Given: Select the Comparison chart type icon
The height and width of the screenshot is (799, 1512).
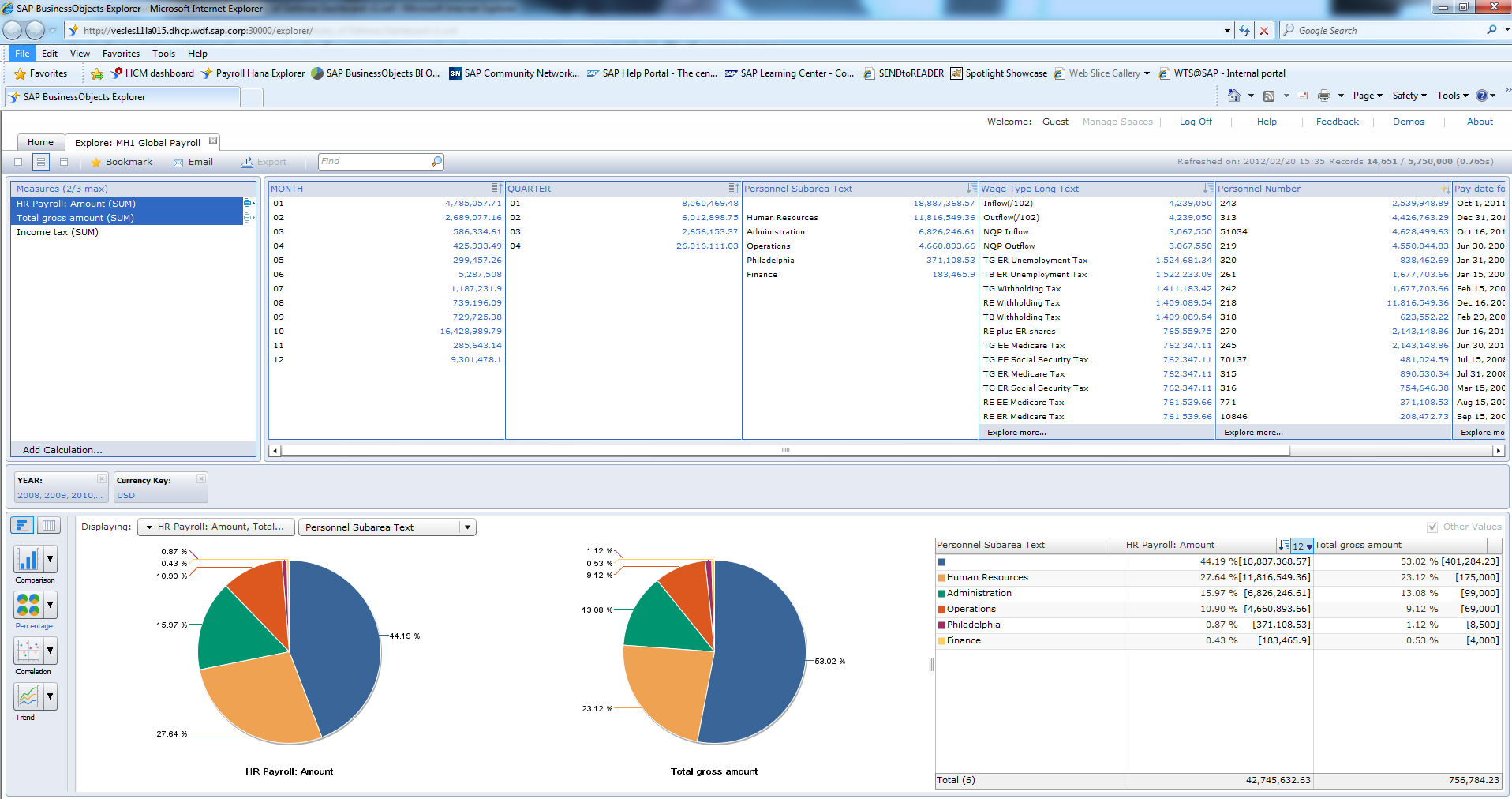Looking at the screenshot, I should click(28, 559).
